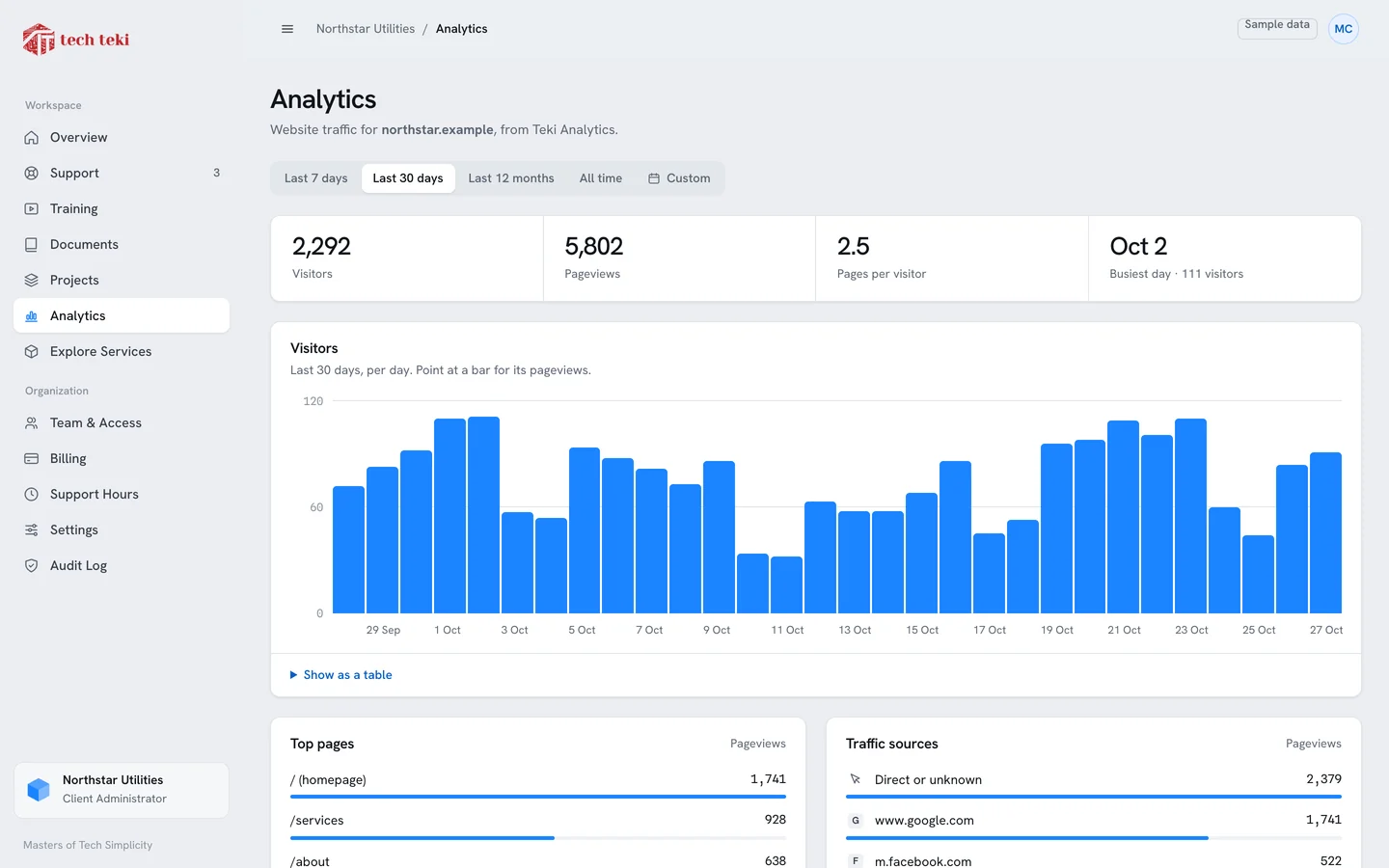Click the Explore Services cube icon

[x=32, y=352]
